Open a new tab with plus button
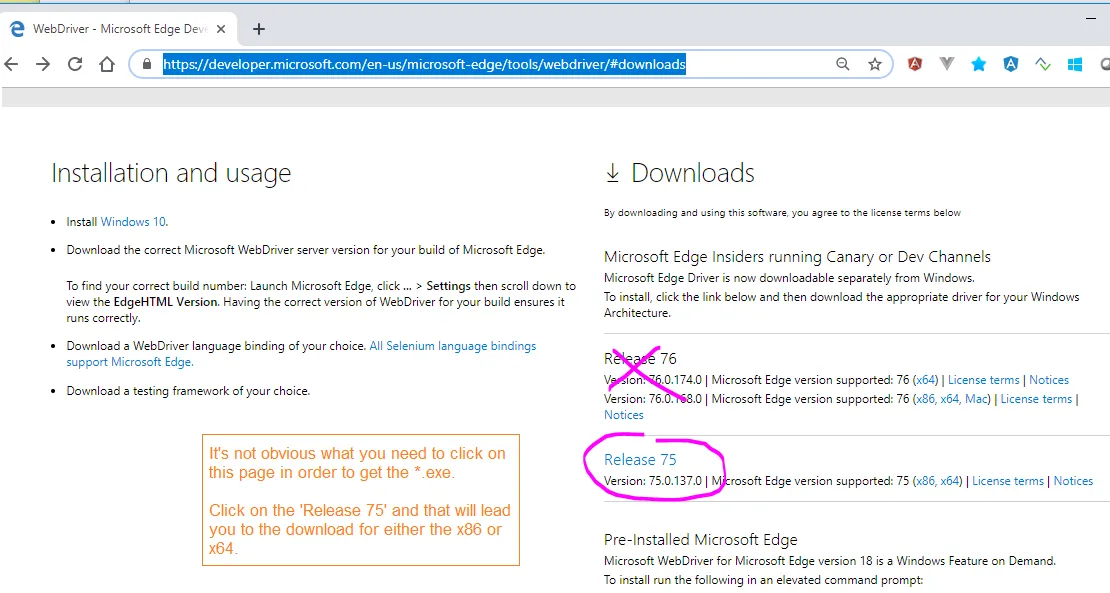The height and width of the screenshot is (593, 1110). [x=259, y=29]
